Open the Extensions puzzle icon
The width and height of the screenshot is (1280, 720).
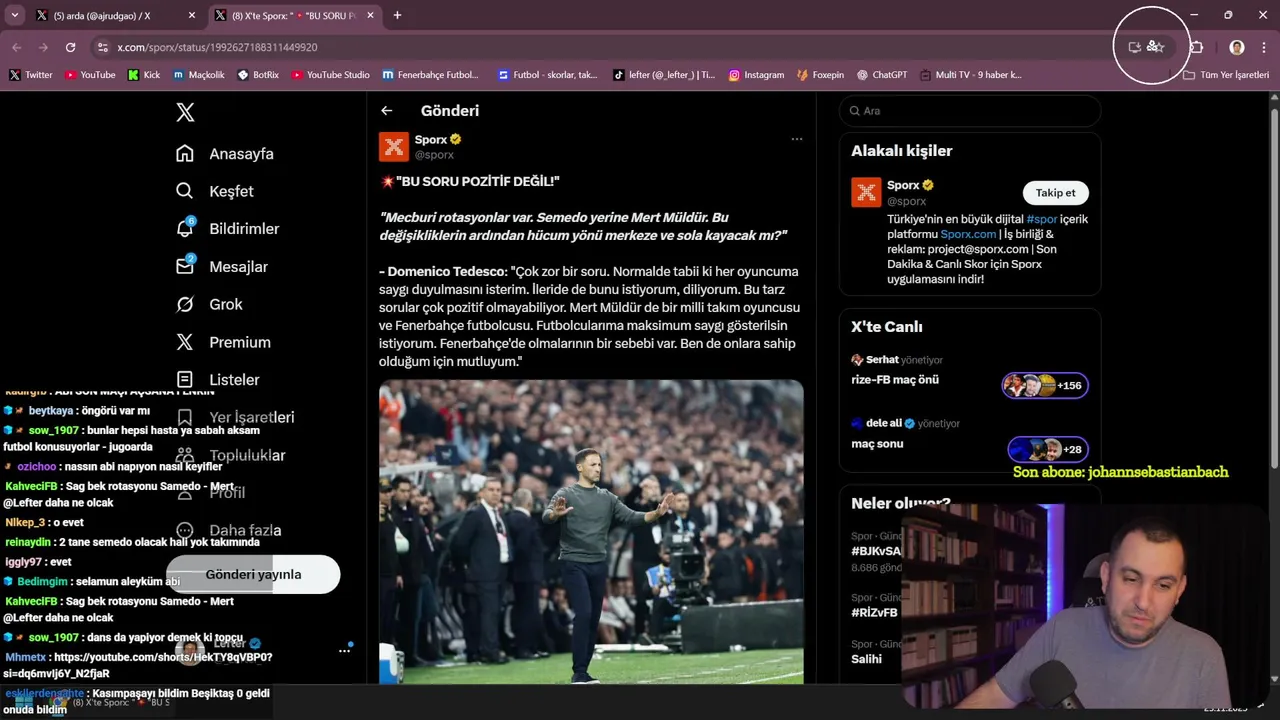point(1196,47)
